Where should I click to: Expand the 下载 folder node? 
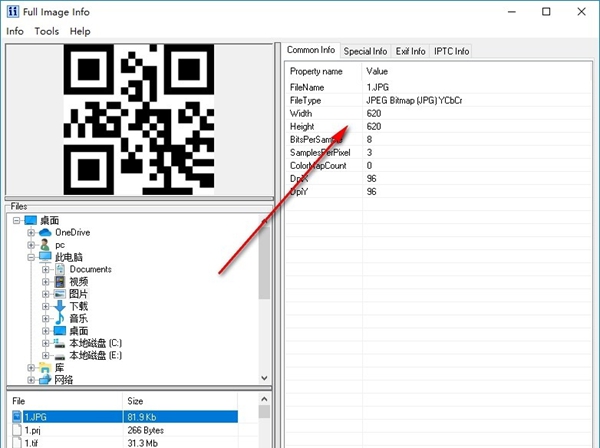point(46,306)
